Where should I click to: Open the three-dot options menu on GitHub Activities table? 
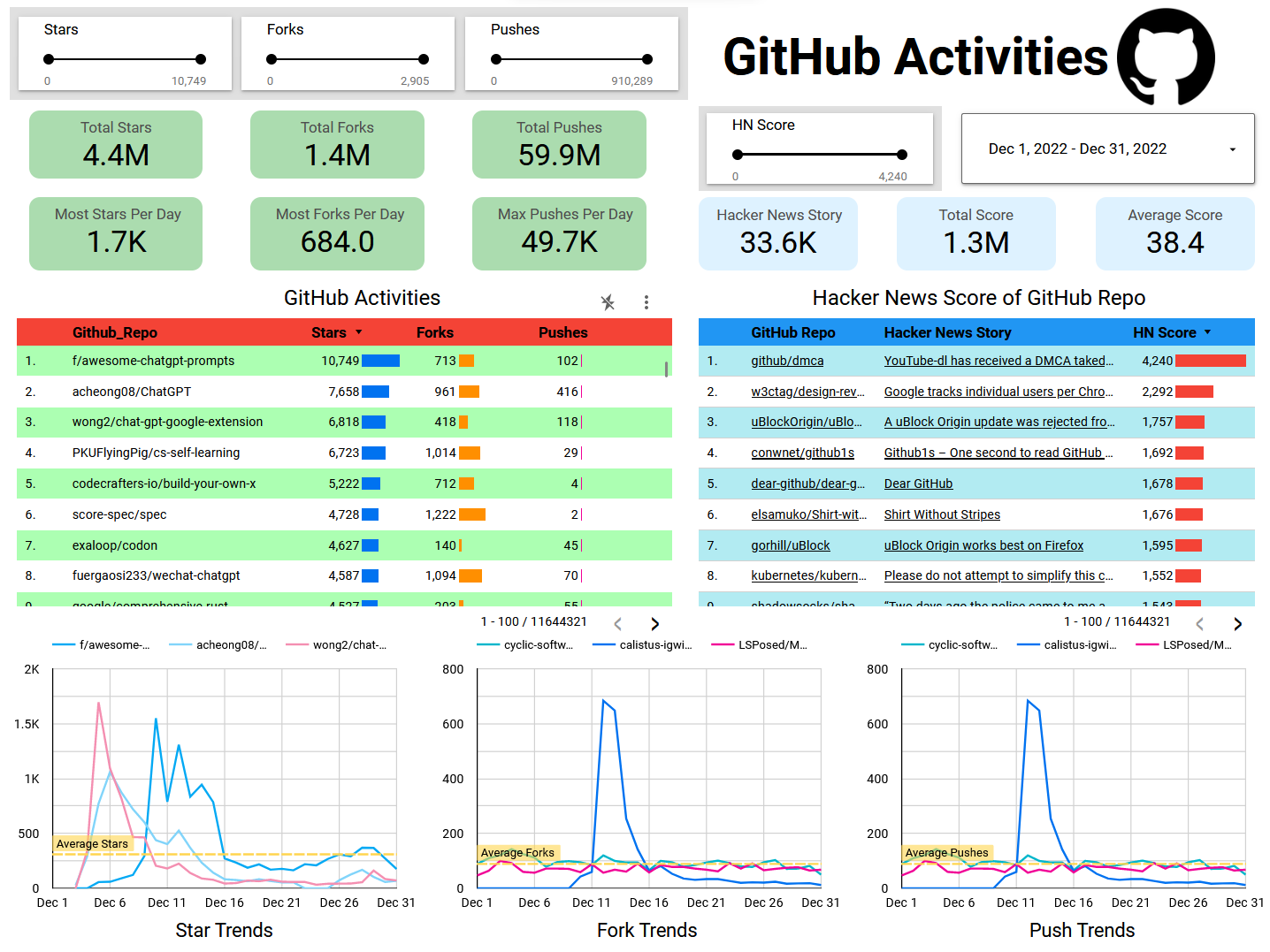(x=646, y=302)
